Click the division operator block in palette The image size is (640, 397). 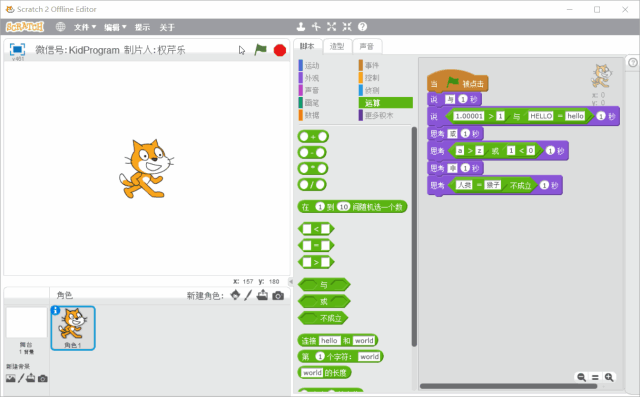click(x=312, y=185)
